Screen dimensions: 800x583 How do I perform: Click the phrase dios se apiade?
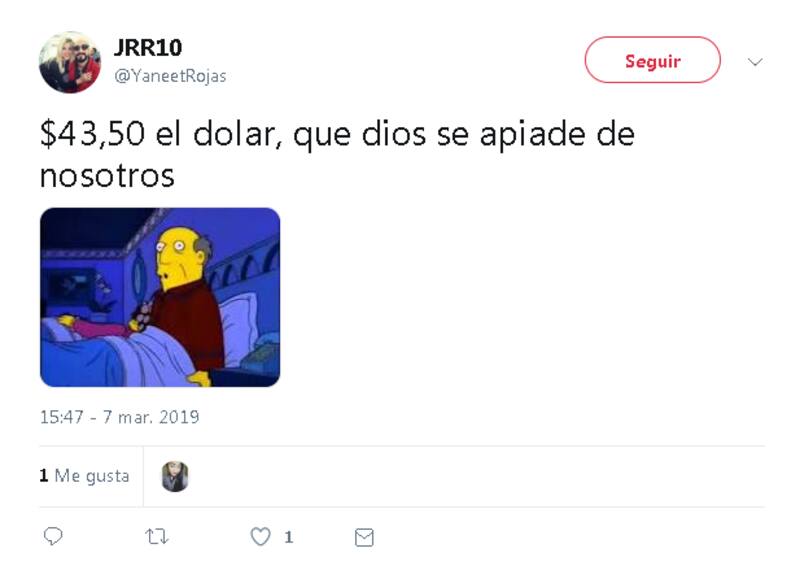tap(473, 134)
